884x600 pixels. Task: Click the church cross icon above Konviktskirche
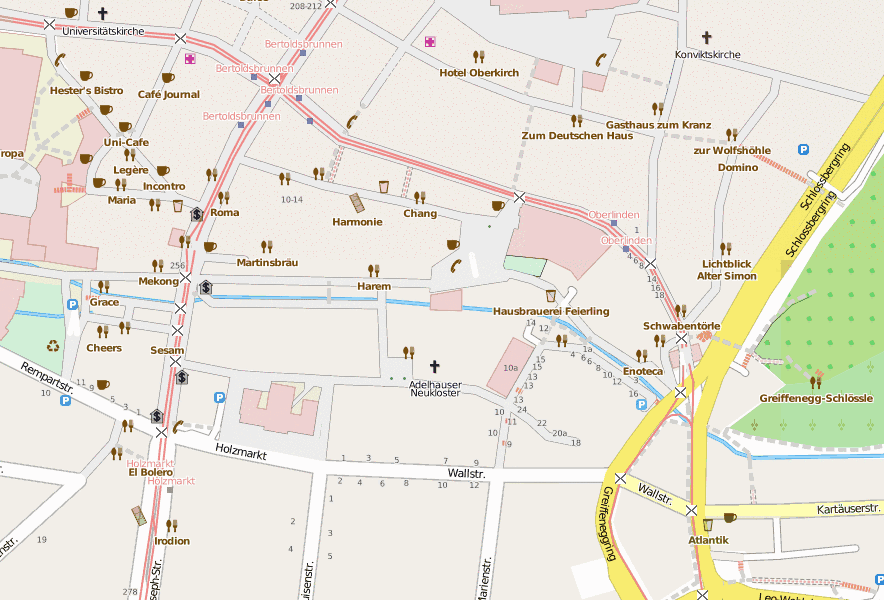pyautogui.click(x=706, y=38)
